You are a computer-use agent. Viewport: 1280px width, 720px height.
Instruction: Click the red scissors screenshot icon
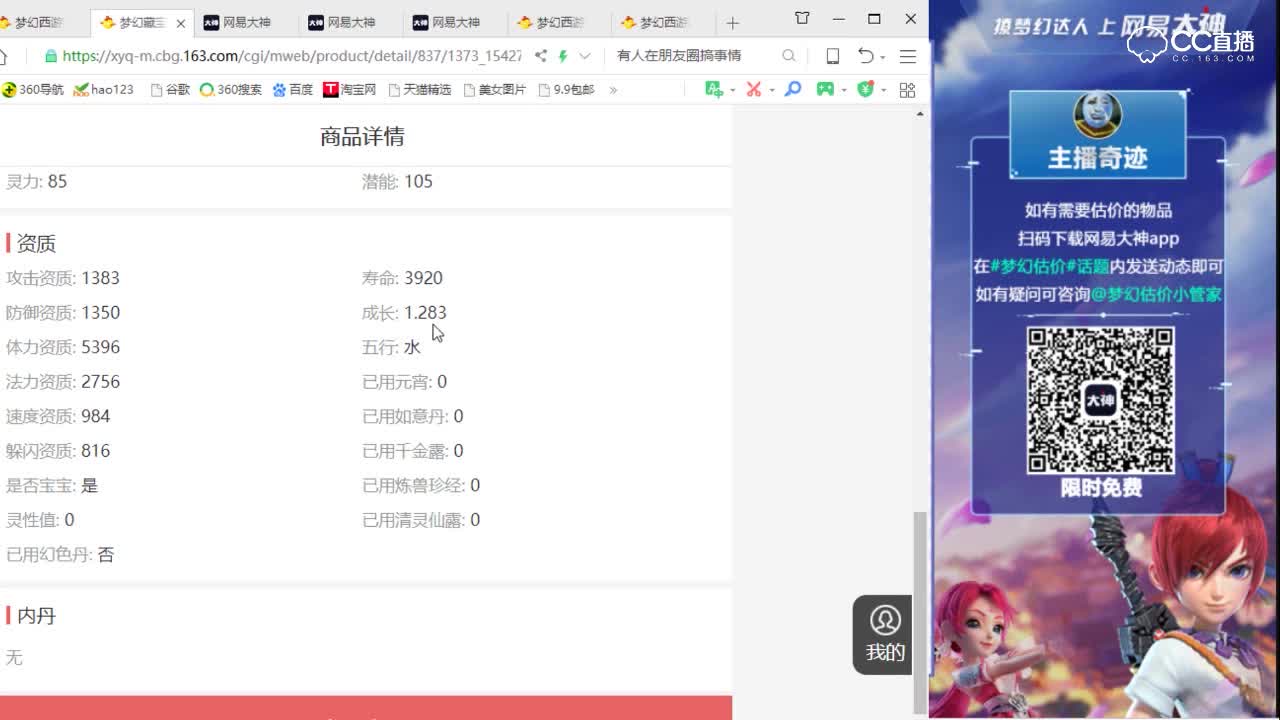753,90
